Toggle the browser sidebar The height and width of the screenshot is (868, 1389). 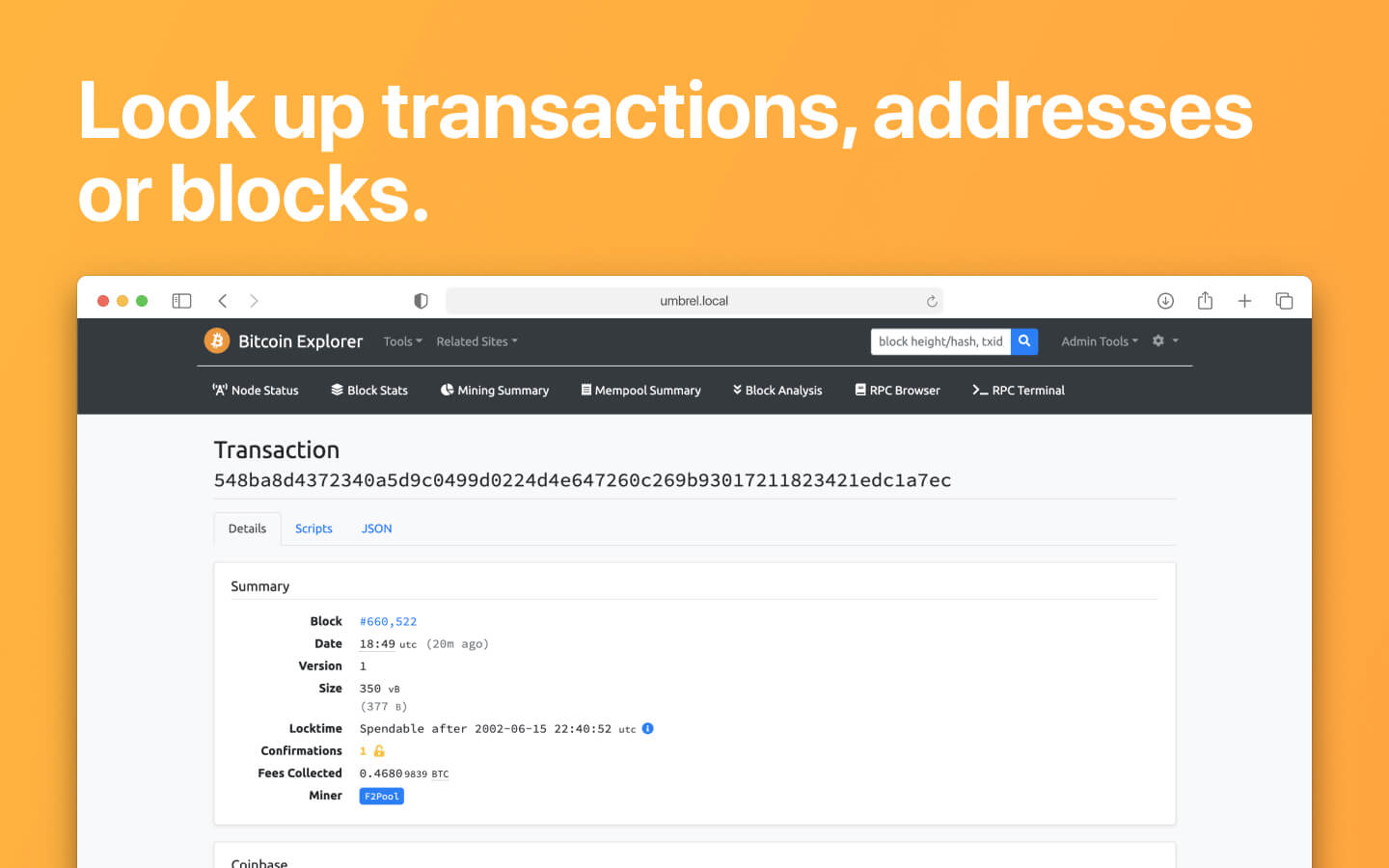(181, 300)
